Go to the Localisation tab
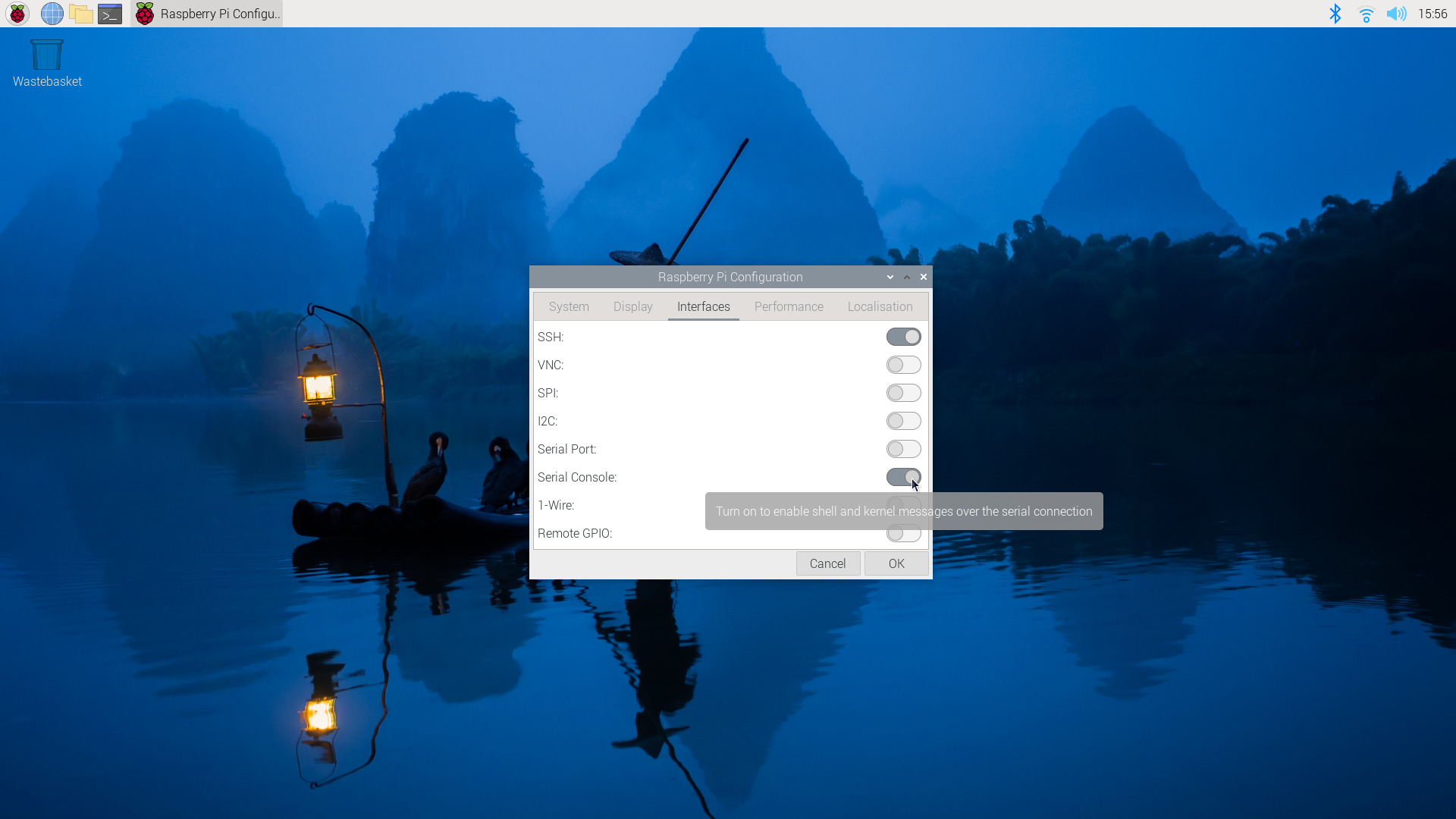 tap(880, 306)
